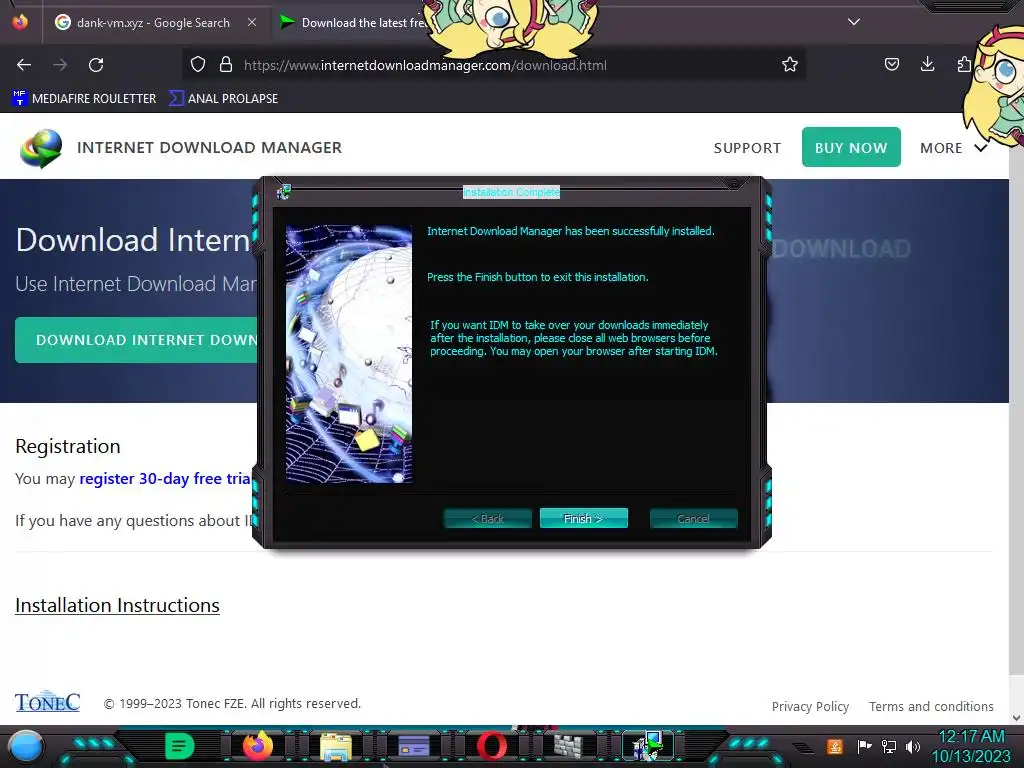The height and width of the screenshot is (768, 1024).
Task: Click the page vertical scrollbar
Action: 1016,419
